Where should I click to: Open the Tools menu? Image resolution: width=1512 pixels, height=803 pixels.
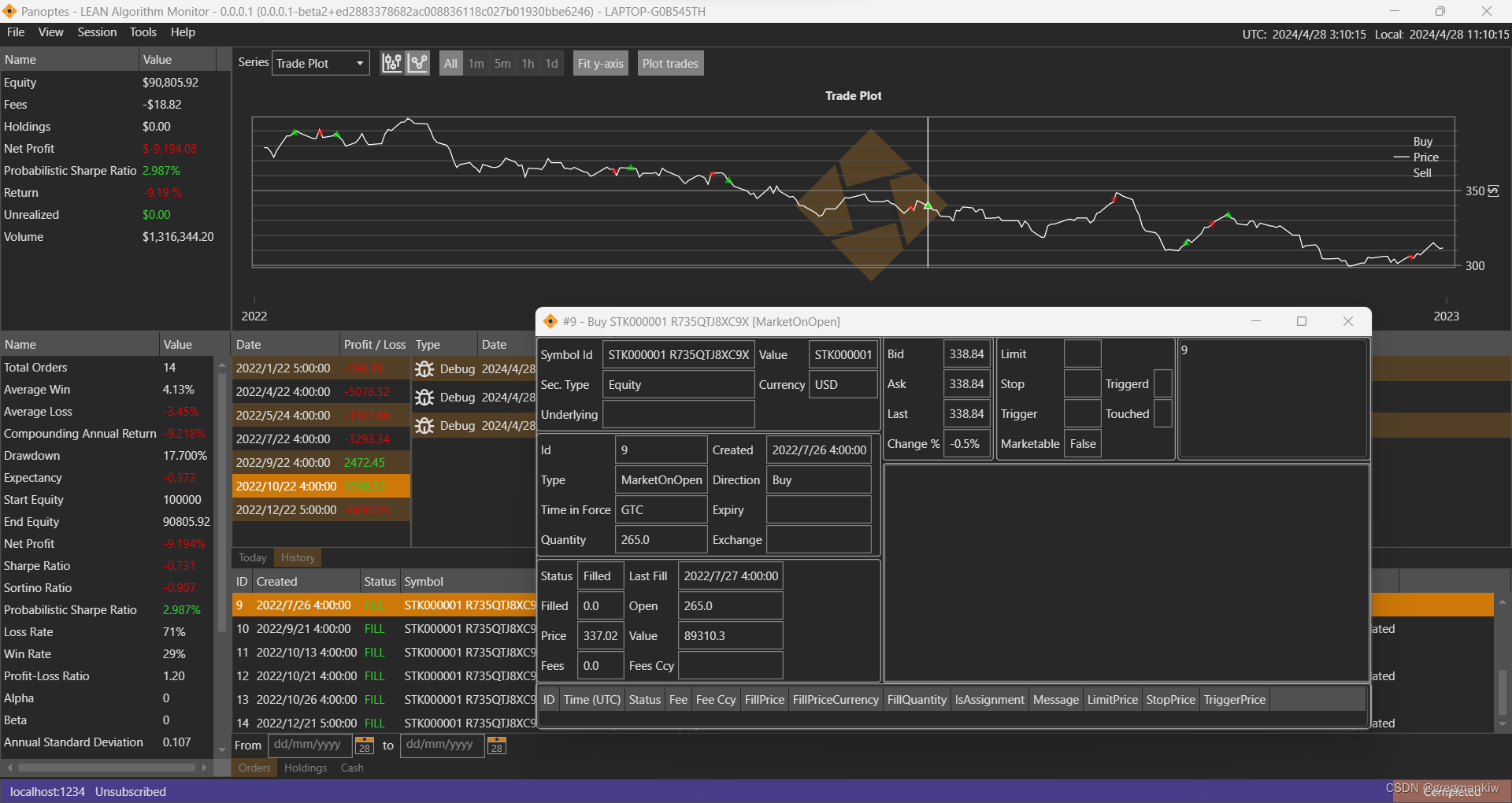click(143, 32)
